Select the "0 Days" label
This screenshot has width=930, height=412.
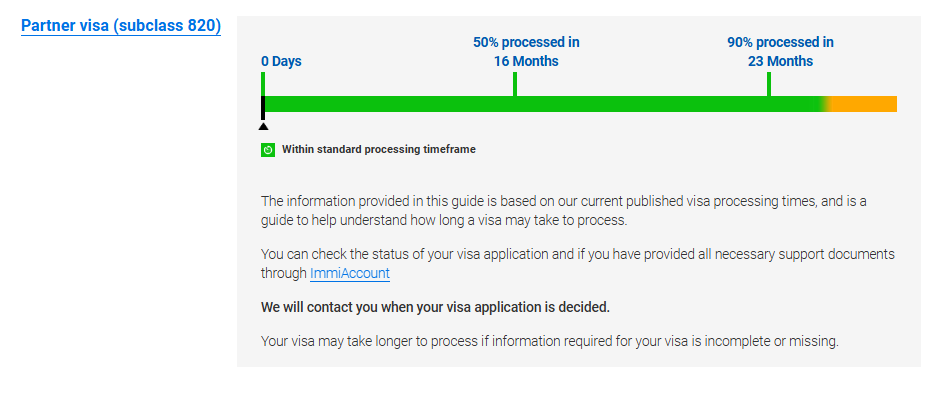pyautogui.click(x=281, y=61)
